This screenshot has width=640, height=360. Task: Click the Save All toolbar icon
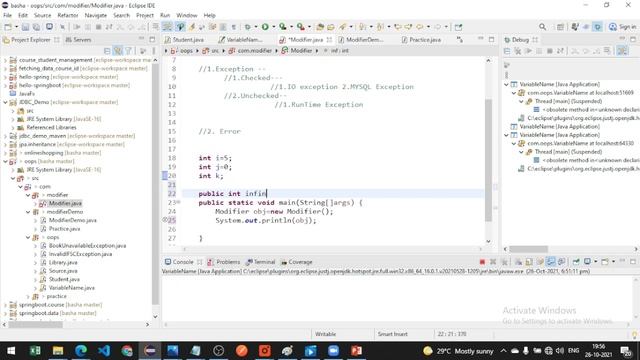click(36, 27)
